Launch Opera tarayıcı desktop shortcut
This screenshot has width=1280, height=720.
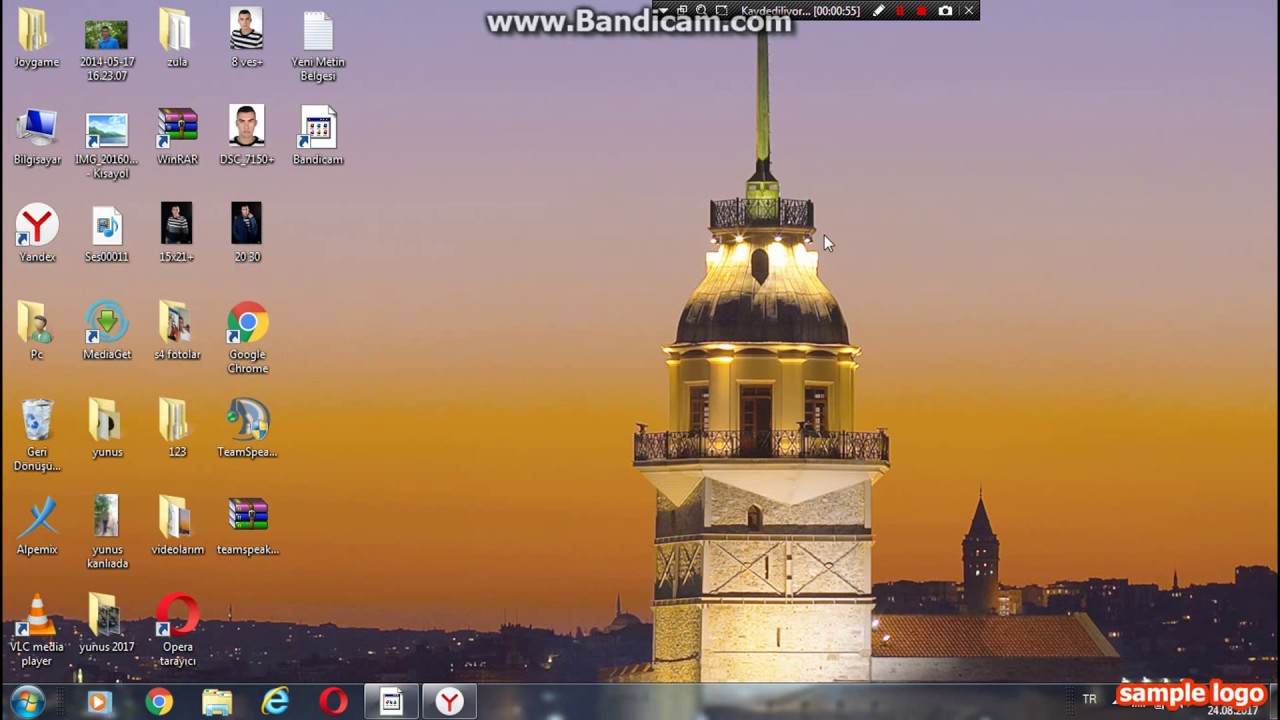pos(177,630)
